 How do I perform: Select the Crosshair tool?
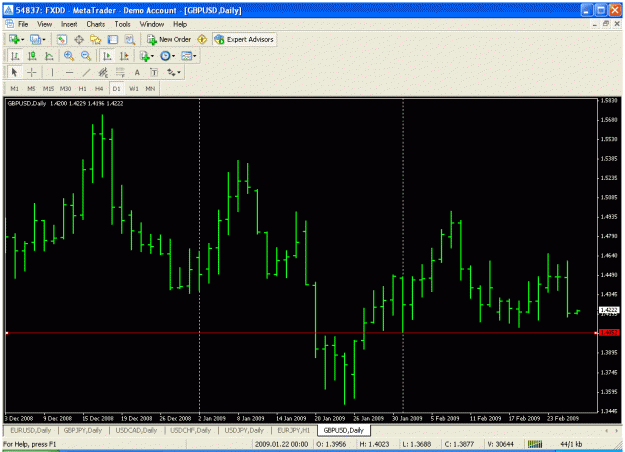(32, 72)
